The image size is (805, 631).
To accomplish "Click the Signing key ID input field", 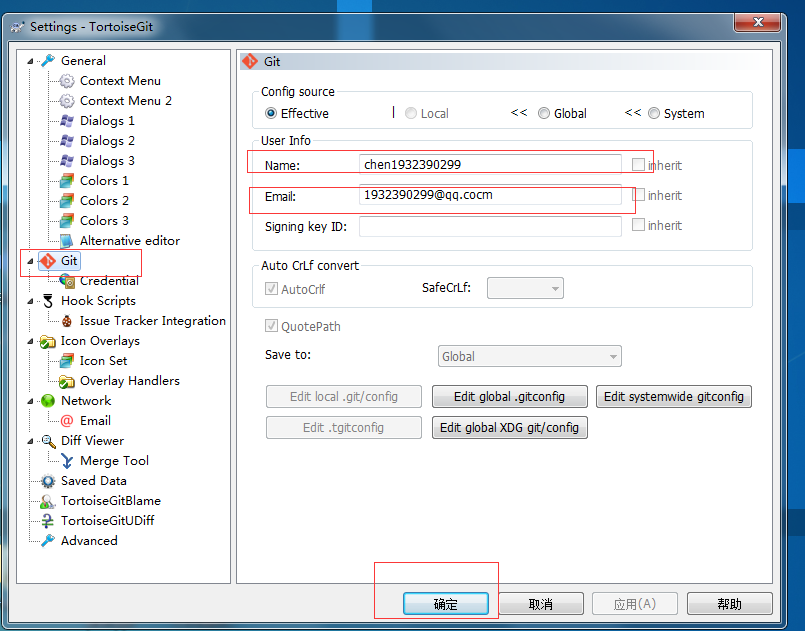I will [490, 226].
